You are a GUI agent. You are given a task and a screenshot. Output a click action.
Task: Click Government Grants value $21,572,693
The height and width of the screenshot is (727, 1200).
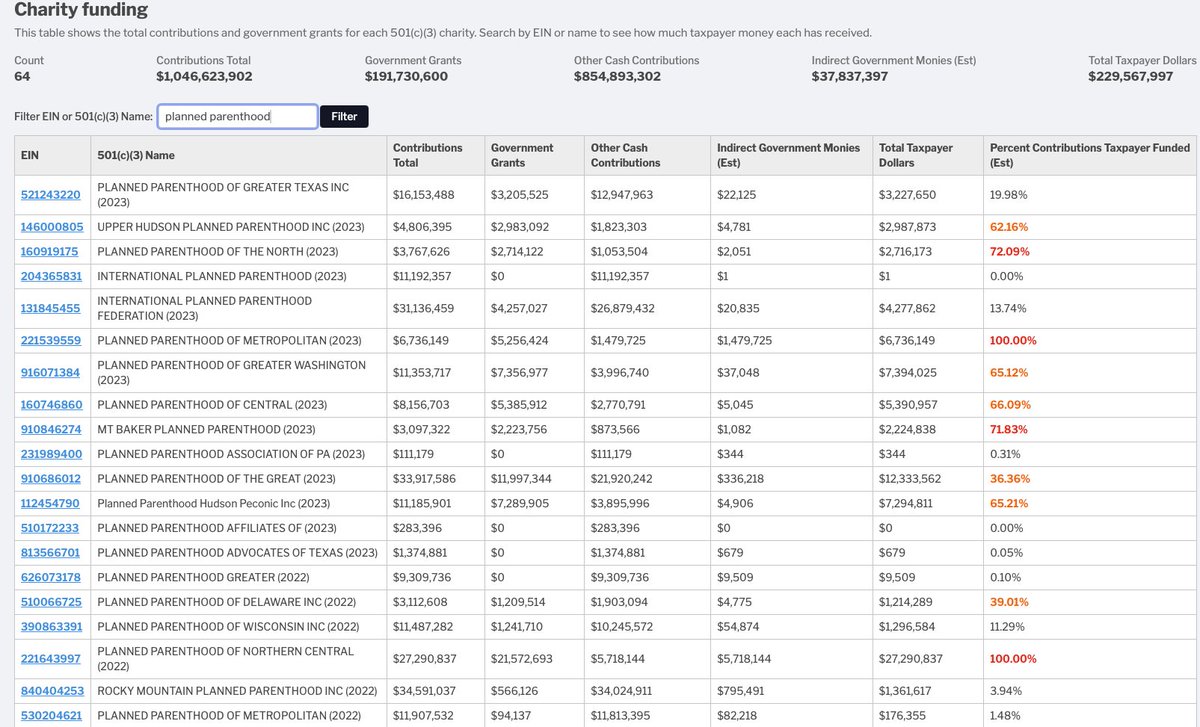(x=522, y=659)
